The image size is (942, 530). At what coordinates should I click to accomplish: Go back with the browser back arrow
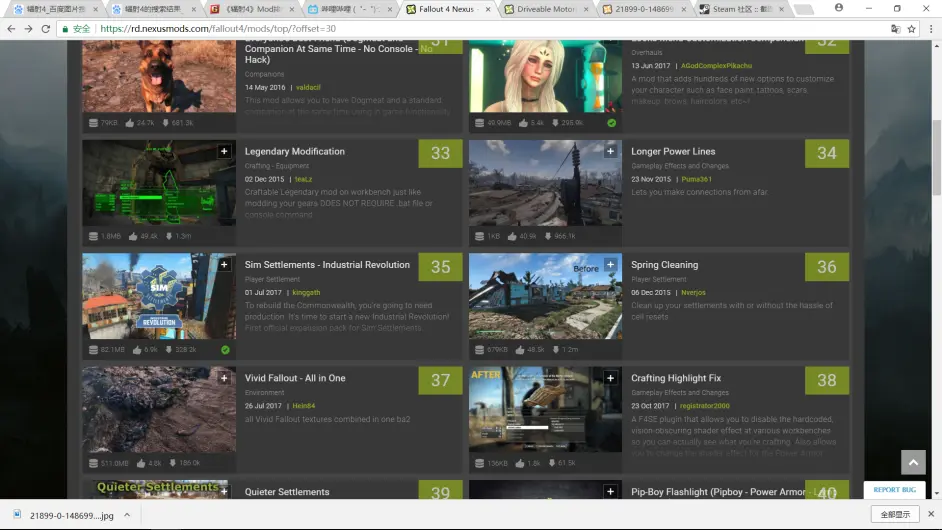[x=11, y=29]
